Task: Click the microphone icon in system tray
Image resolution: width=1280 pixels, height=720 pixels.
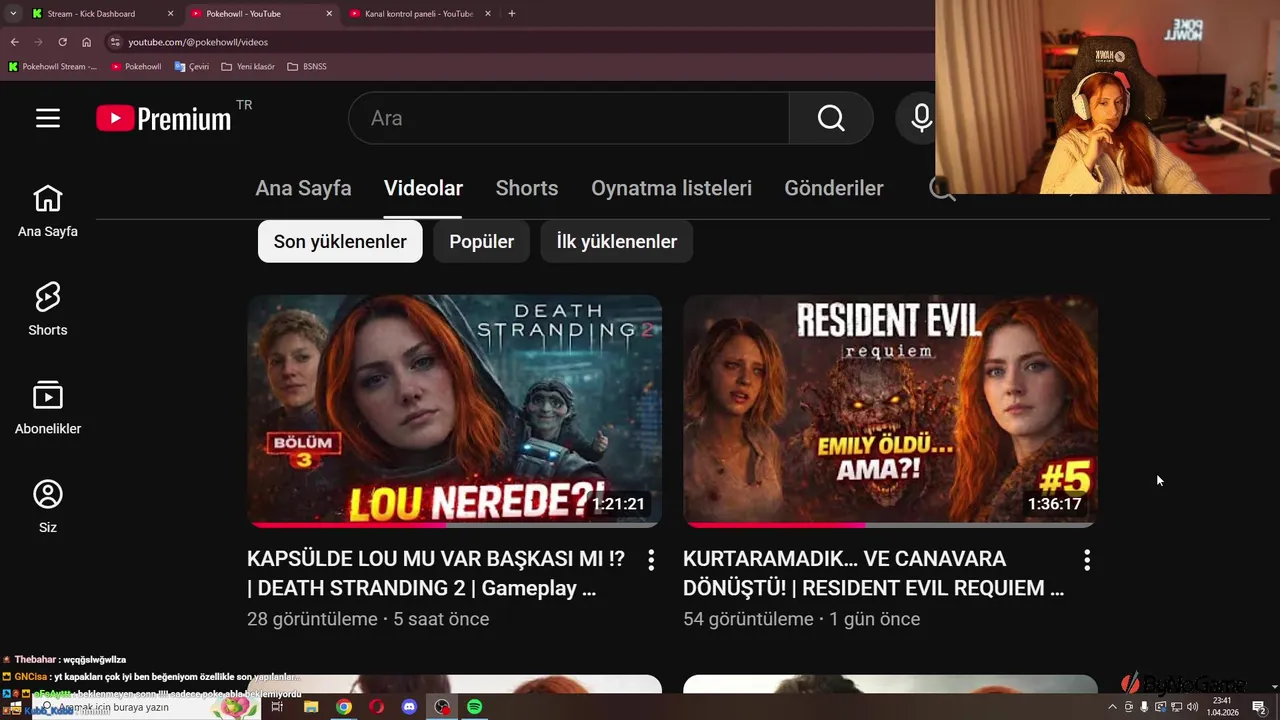Action: pyautogui.click(x=1144, y=707)
